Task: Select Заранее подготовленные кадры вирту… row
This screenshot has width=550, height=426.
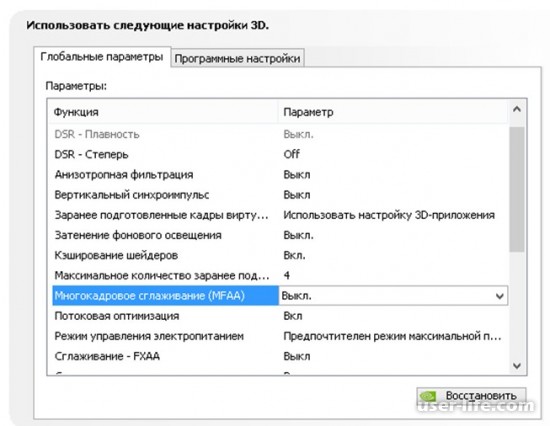Action: (280, 215)
